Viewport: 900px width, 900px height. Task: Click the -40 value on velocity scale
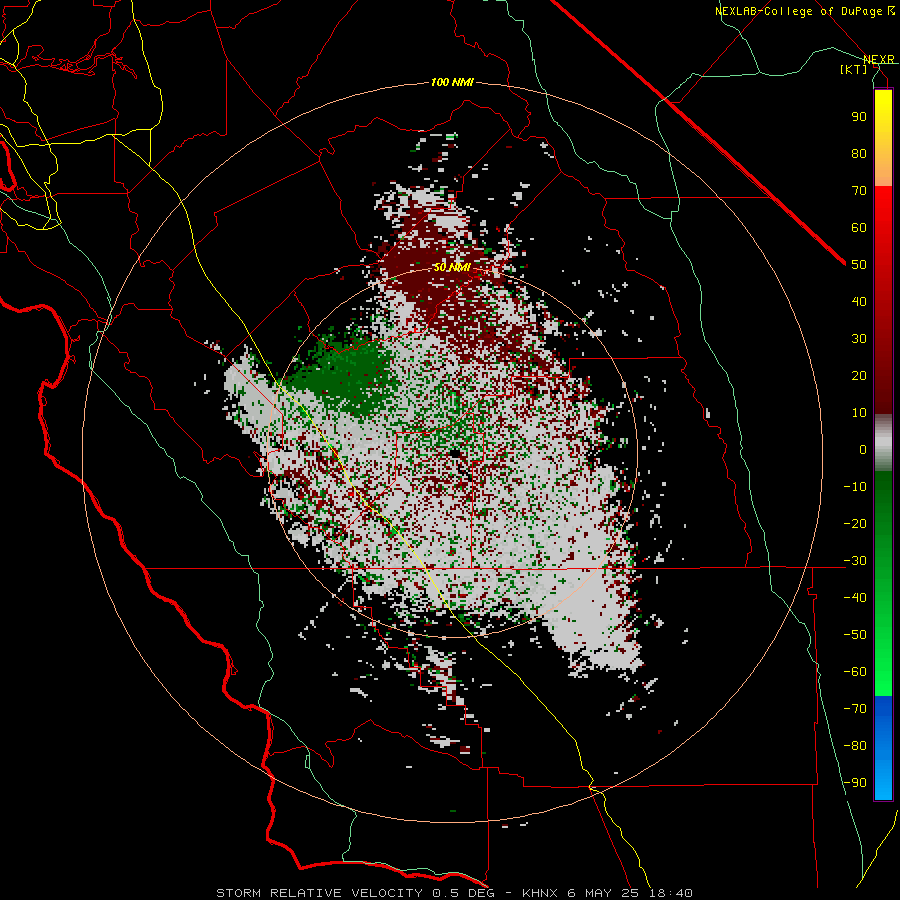855,598
